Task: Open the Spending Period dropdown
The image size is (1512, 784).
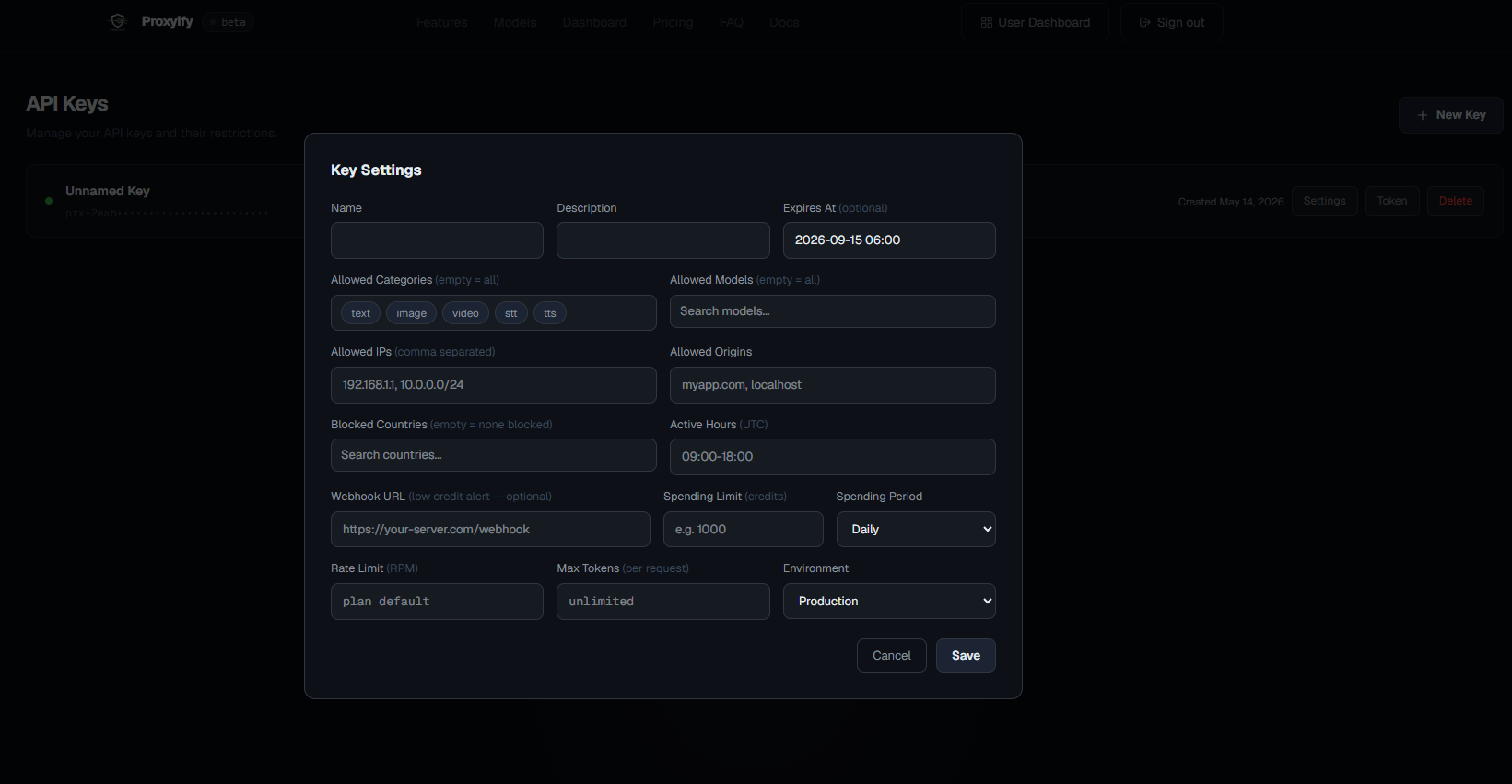Action: (916, 529)
